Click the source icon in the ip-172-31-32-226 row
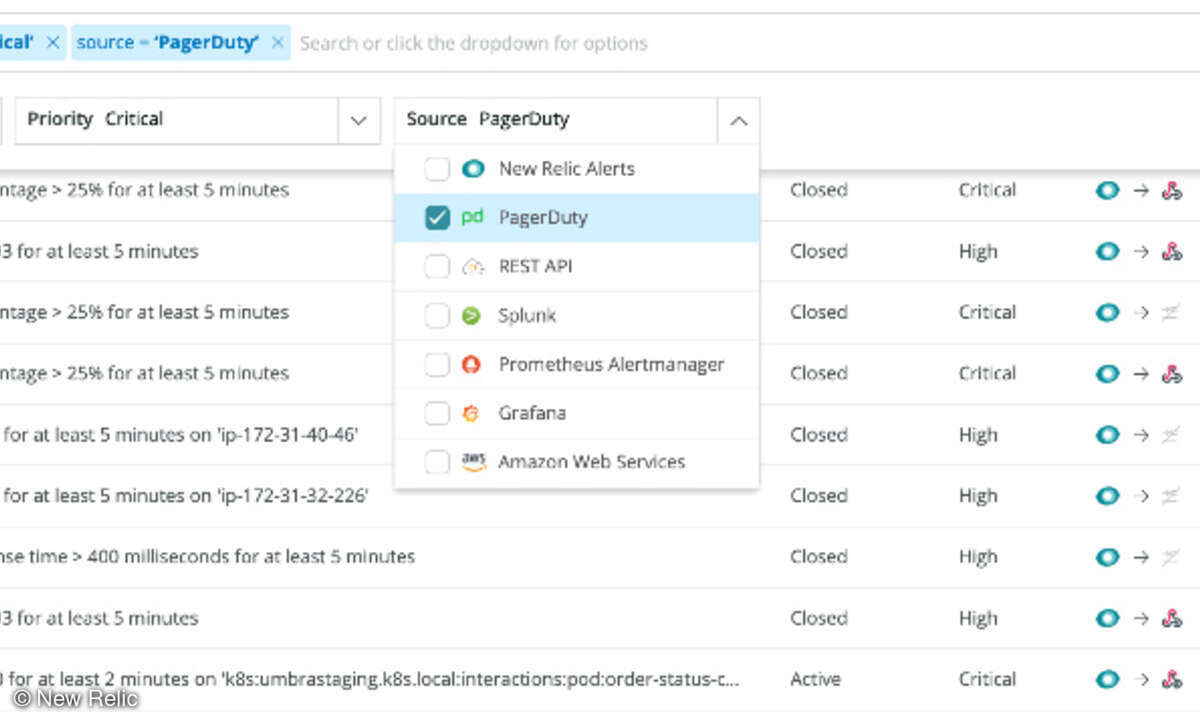This screenshot has height=720, width=1200. coord(1107,496)
